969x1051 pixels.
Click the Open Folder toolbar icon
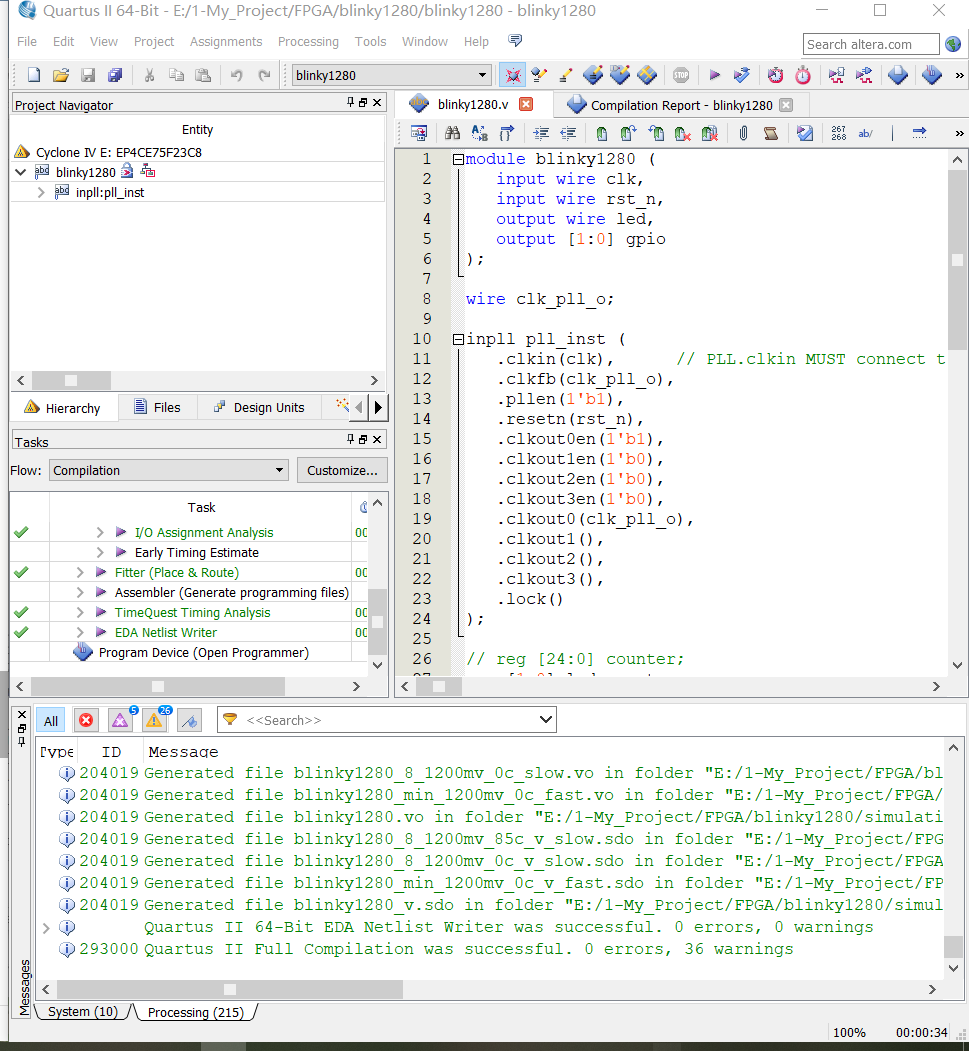[61, 75]
